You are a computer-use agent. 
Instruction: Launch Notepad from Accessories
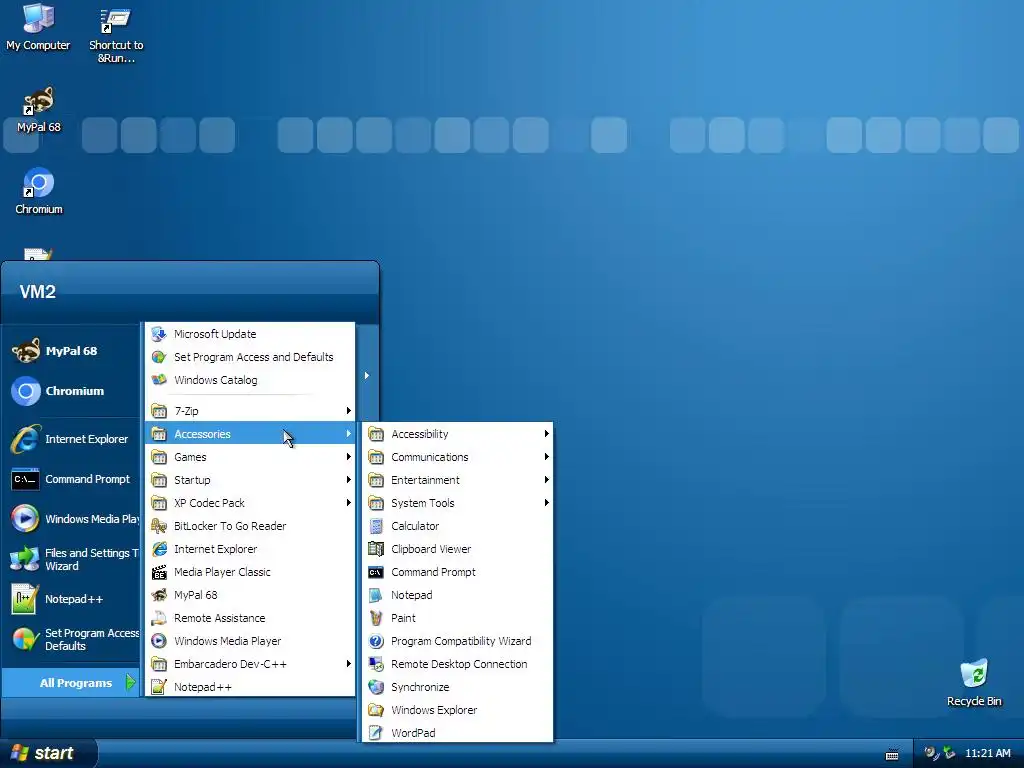pyautogui.click(x=457, y=595)
